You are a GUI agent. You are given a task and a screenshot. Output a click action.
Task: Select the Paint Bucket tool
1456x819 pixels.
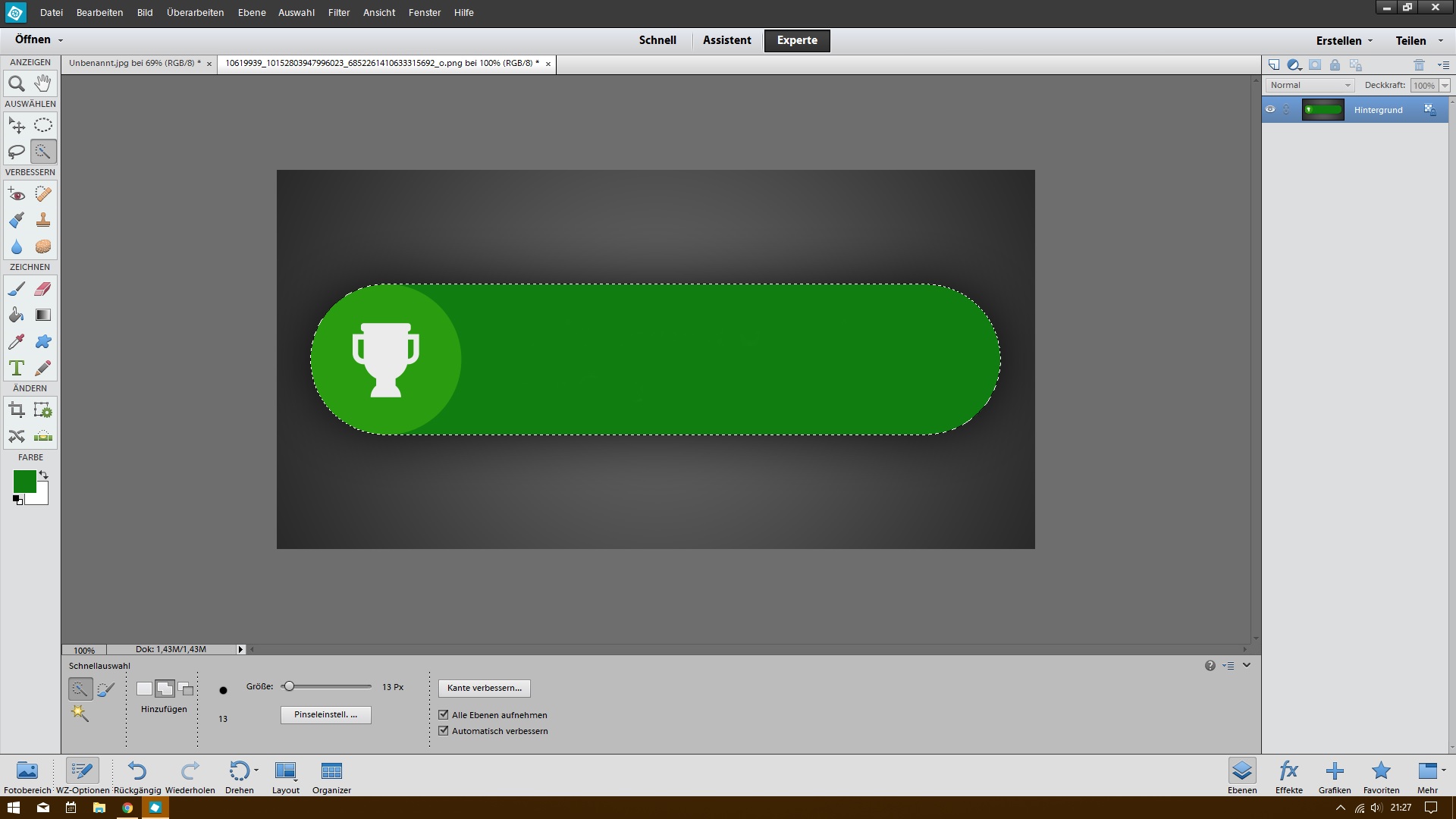click(x=16, y=315)
